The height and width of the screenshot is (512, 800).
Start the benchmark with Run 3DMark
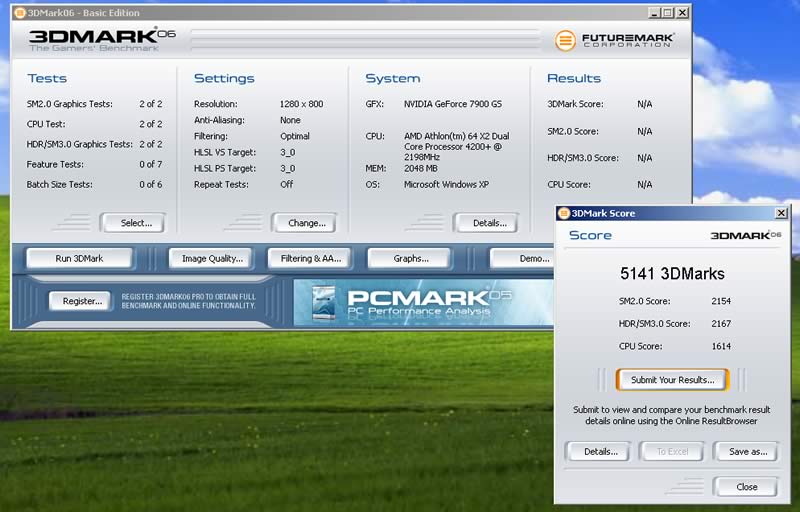pos(79,258)
